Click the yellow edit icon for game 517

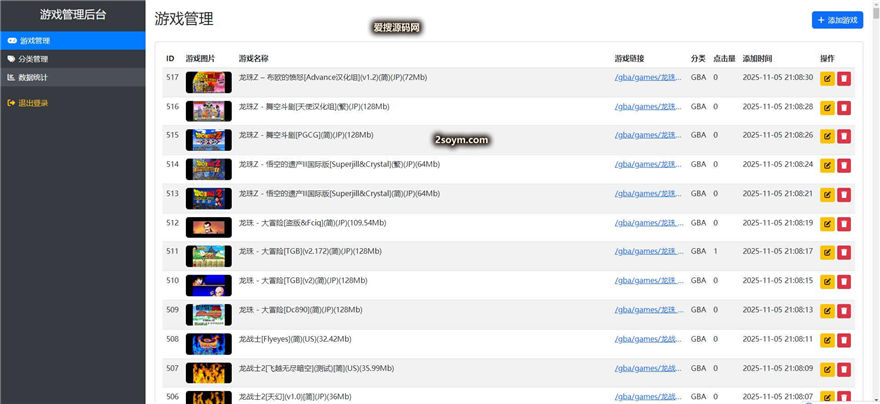point(827,78)
